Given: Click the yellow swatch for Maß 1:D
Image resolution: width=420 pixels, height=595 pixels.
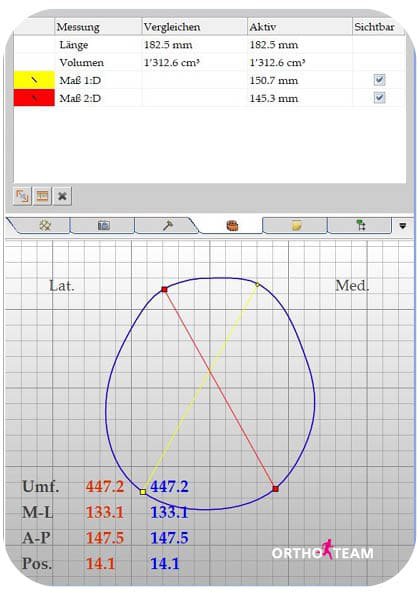Looking at the screenshot, I should [x=34, y=80].
